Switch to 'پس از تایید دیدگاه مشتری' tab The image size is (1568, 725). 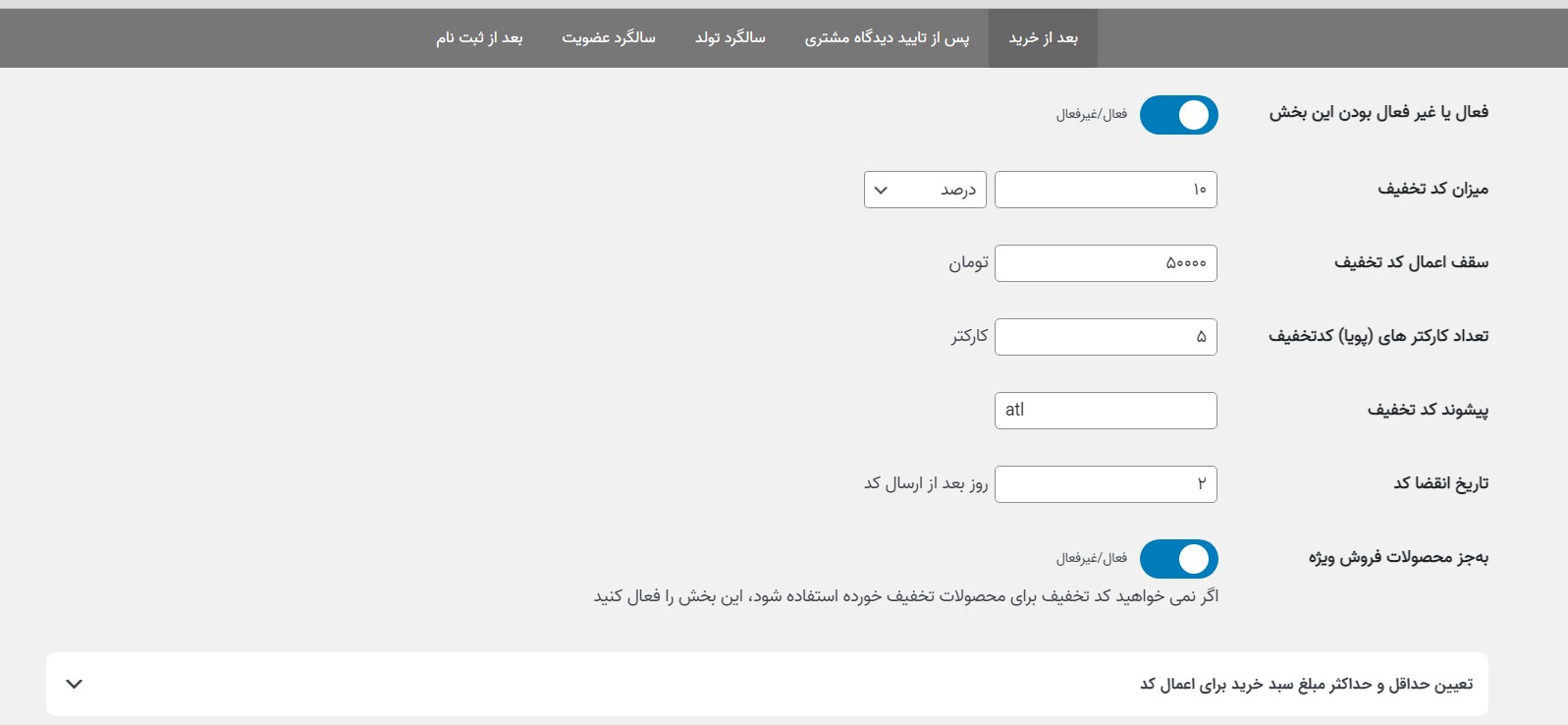(x=887, y=38)
